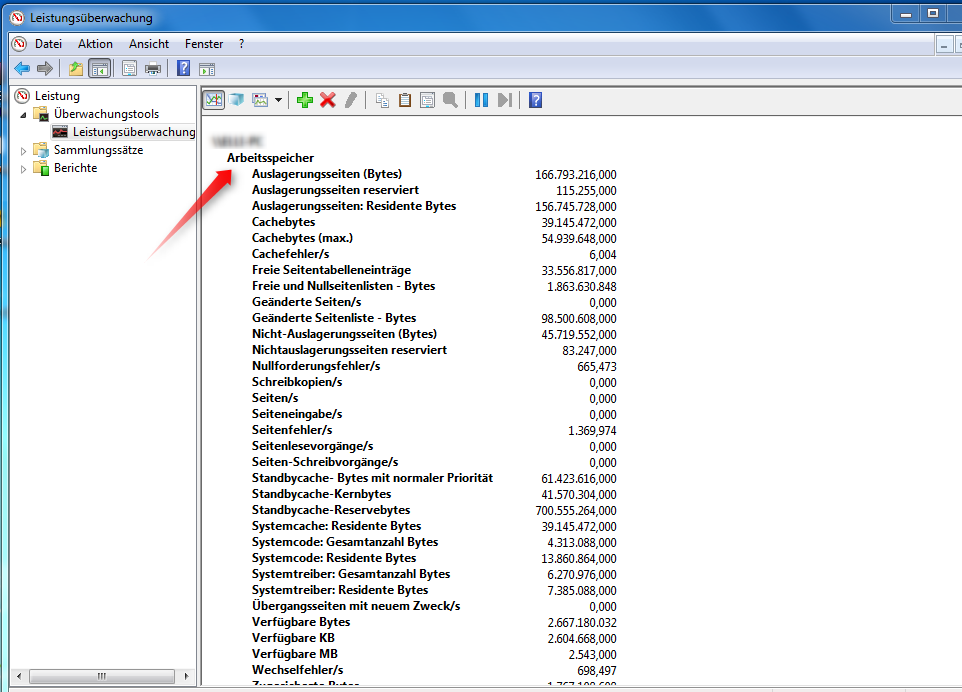
Task: Zoom into the selected counter
Action: point(450,99)
